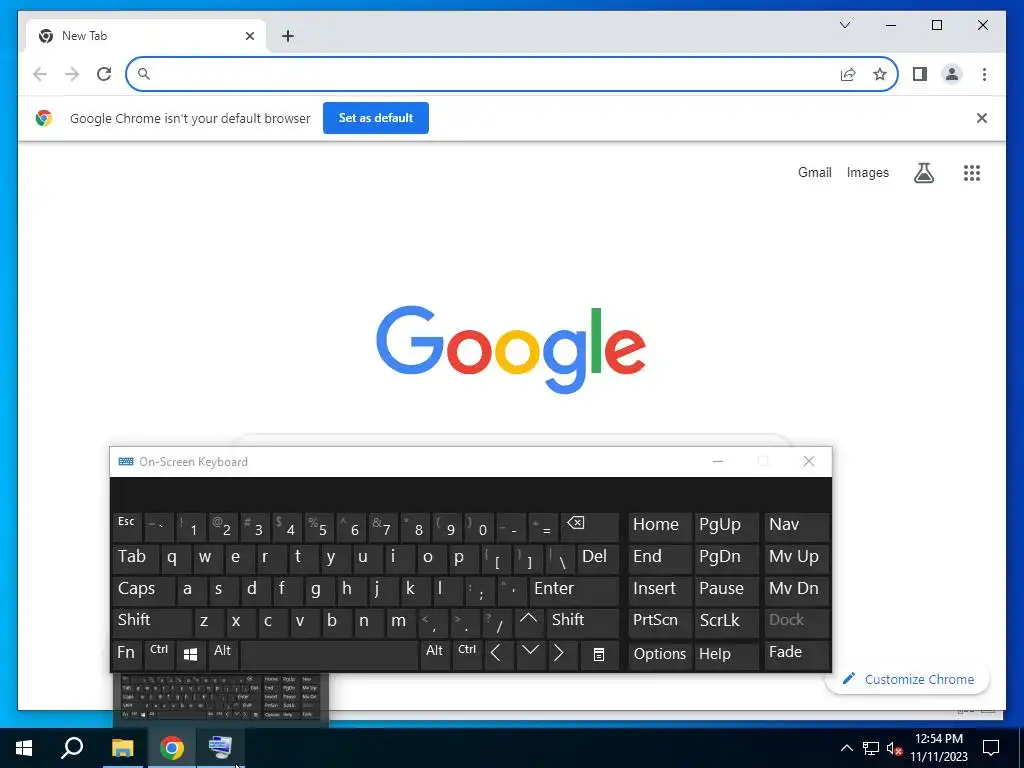The width and height of the screenshot is (1024, 768).
Task: Click the PgUp key on keyboard
Action: click(x=726, y=526)
